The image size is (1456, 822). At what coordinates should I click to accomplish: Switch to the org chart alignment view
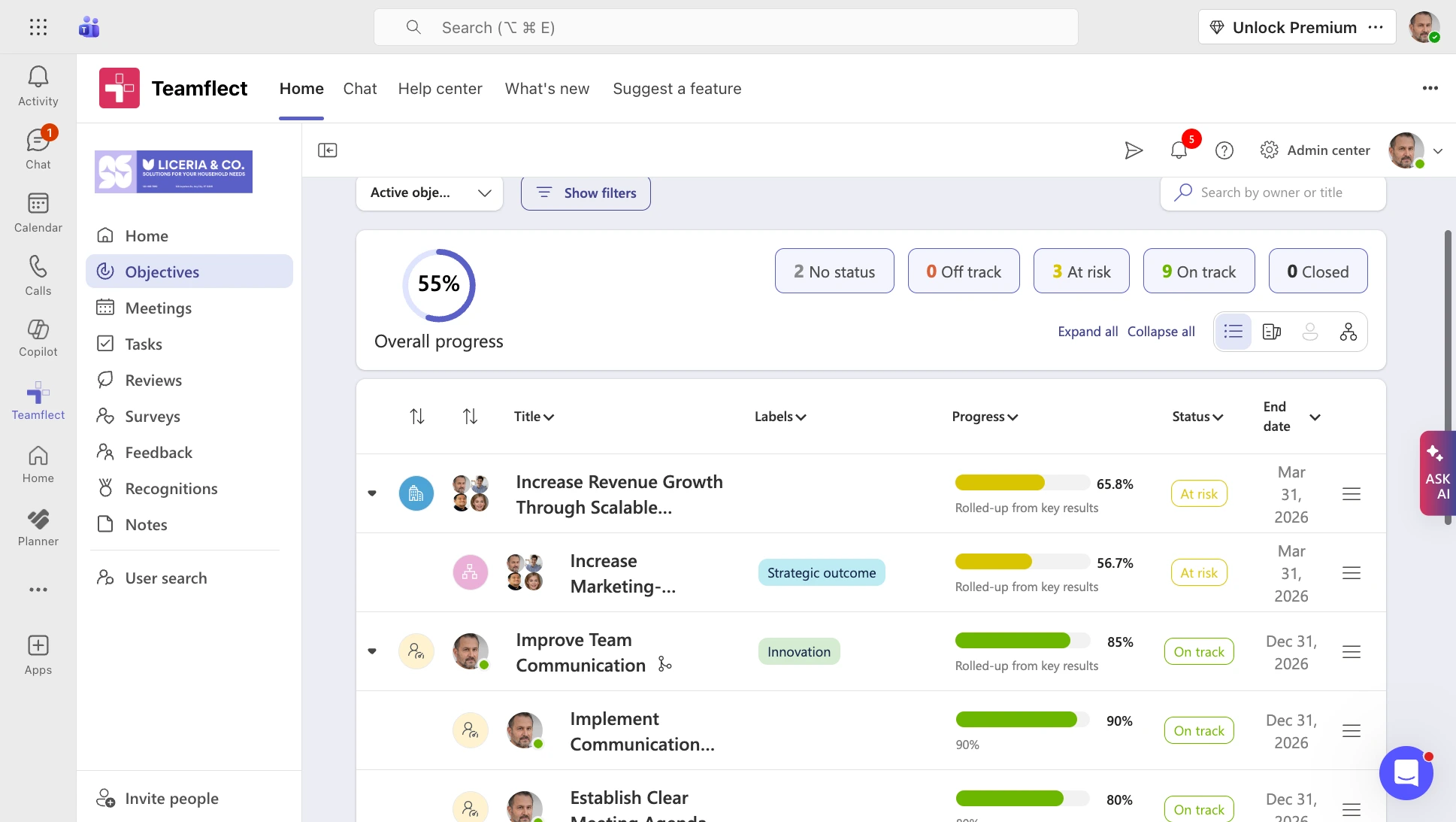click(1348, 331)
